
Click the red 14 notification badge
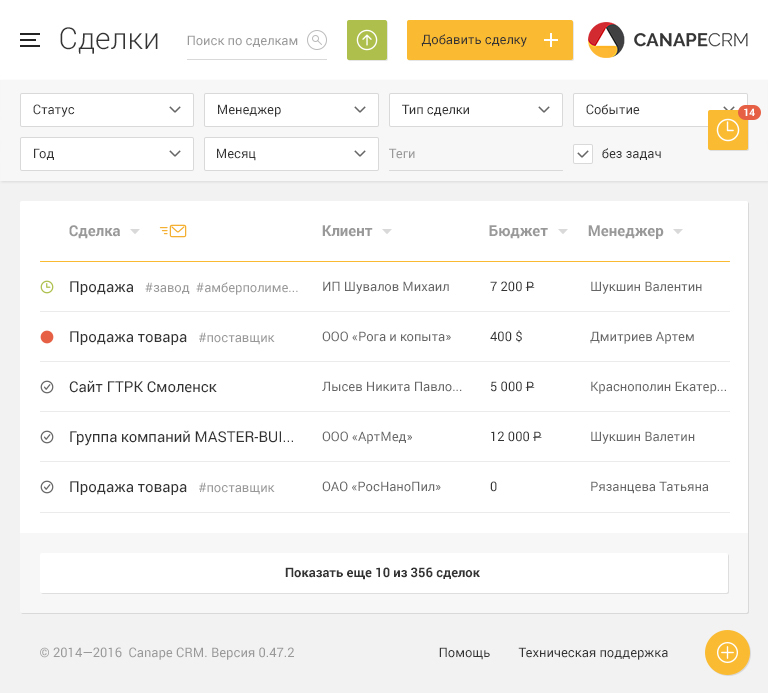tap(749, 113)
